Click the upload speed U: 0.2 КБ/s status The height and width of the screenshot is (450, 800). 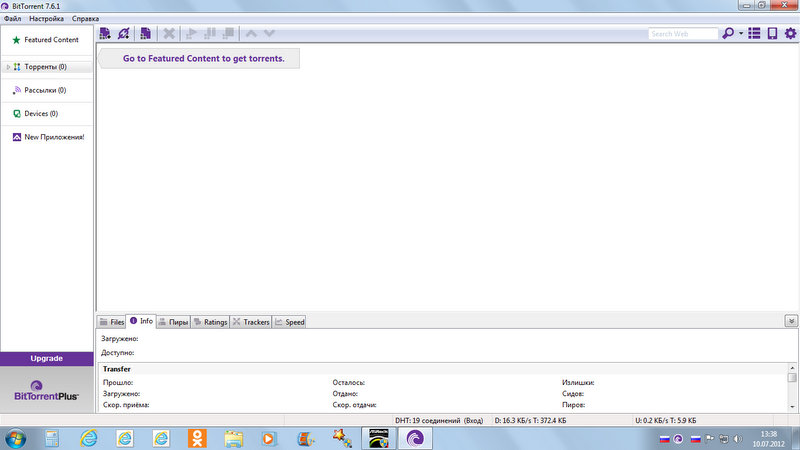coord(665,420)
